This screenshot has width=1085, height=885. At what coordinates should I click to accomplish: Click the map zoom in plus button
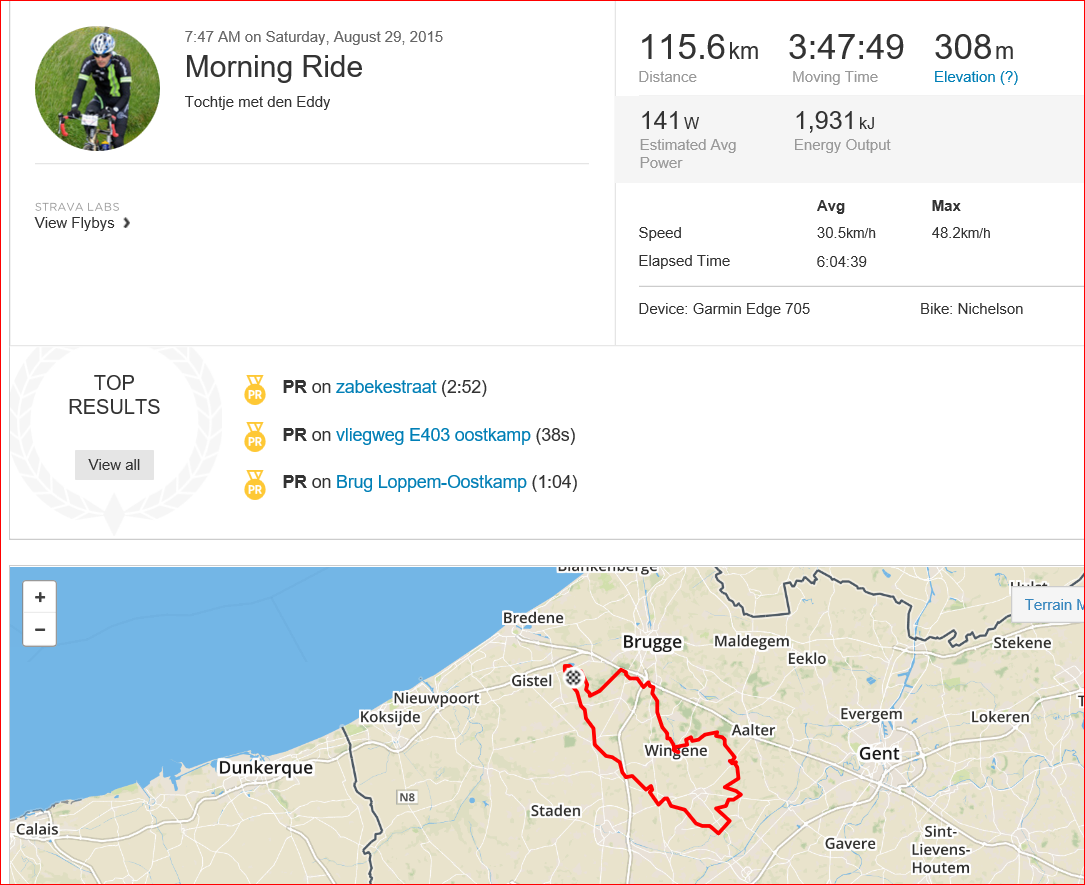coord(39,597)
